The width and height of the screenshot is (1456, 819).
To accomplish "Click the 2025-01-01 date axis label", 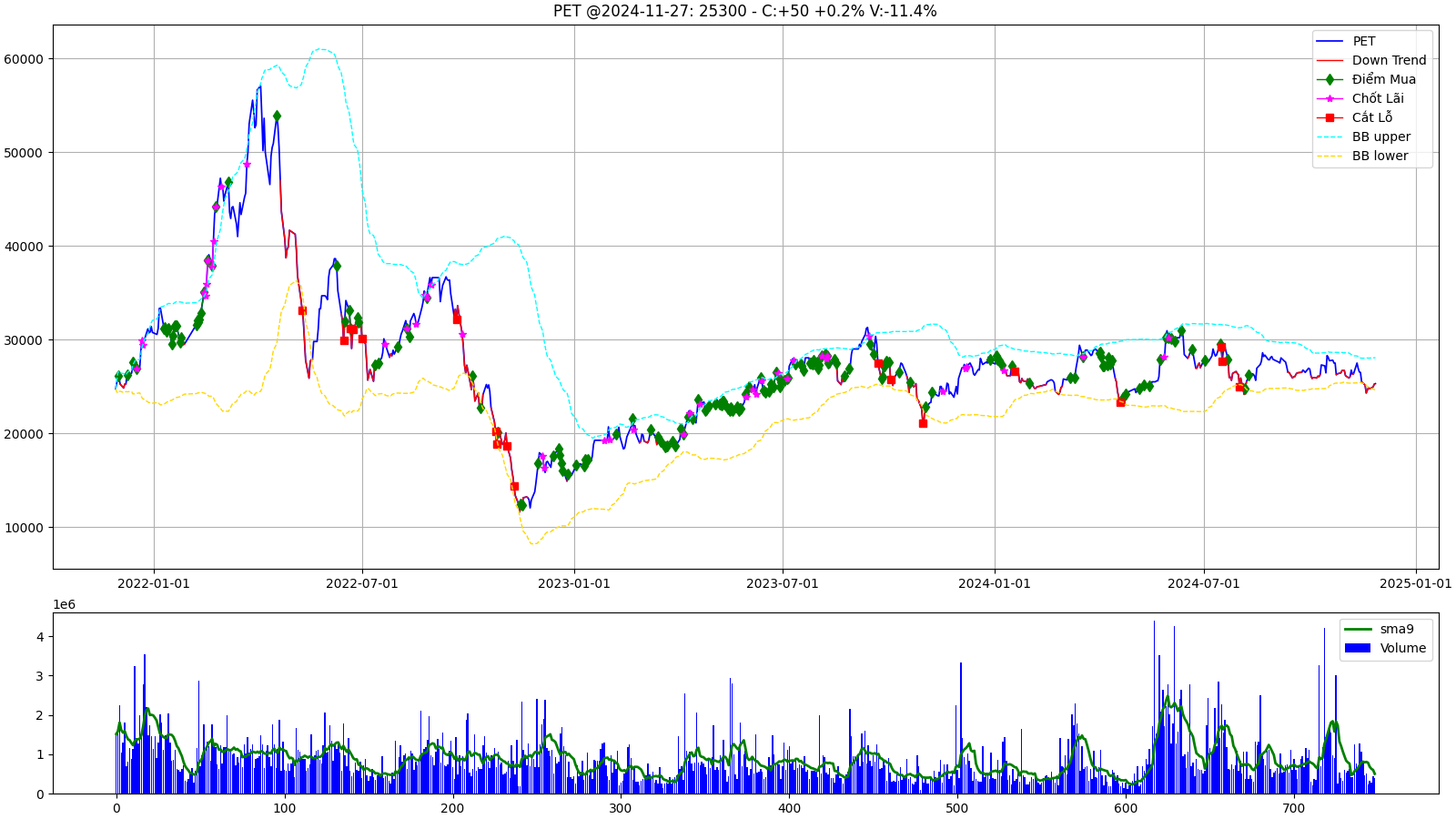I will tap(1416, 583).
